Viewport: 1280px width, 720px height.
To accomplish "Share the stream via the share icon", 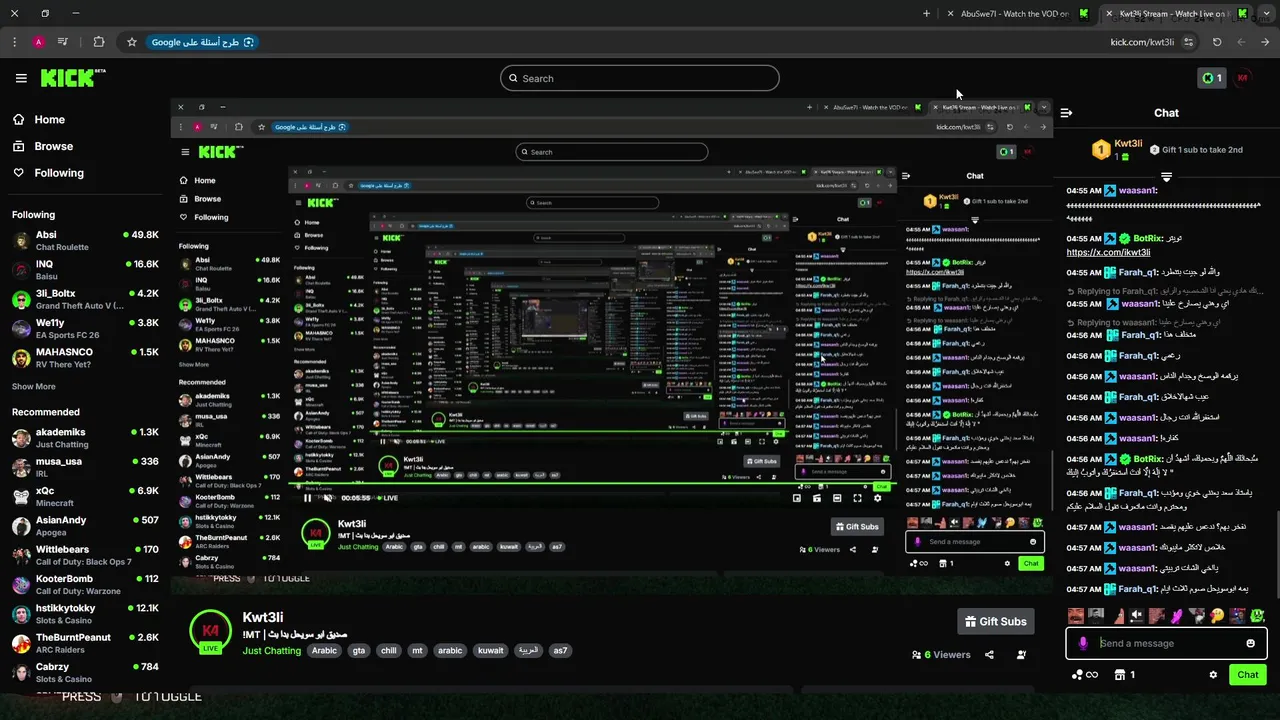I will [x=989, y=655].
